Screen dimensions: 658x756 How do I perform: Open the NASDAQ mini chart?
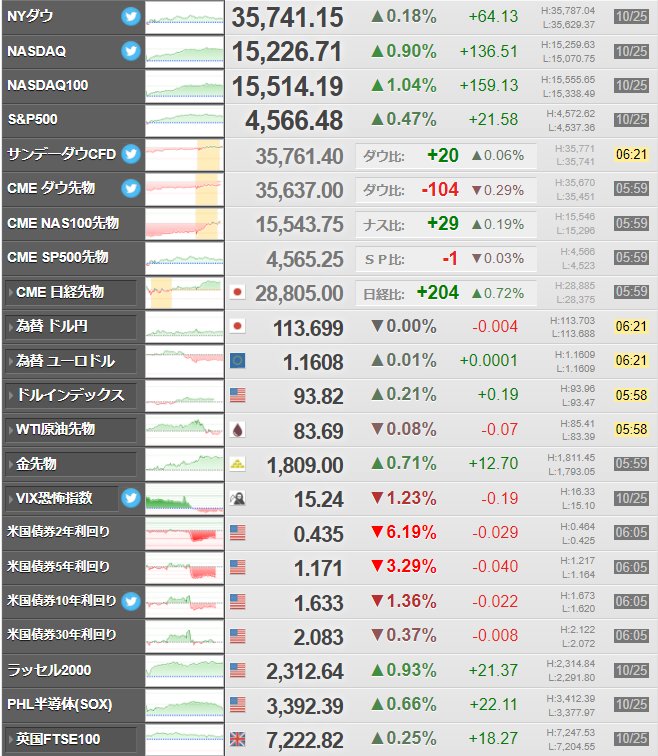click(185, 52)
